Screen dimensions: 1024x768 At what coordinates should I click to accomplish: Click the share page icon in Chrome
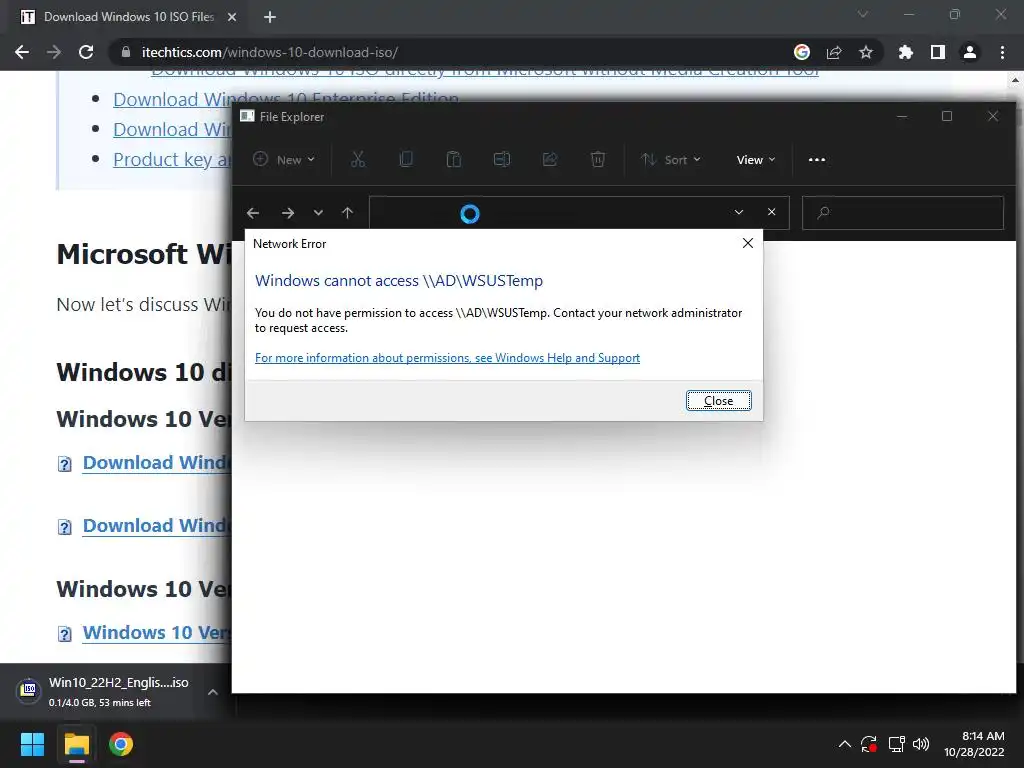point(834,52)
